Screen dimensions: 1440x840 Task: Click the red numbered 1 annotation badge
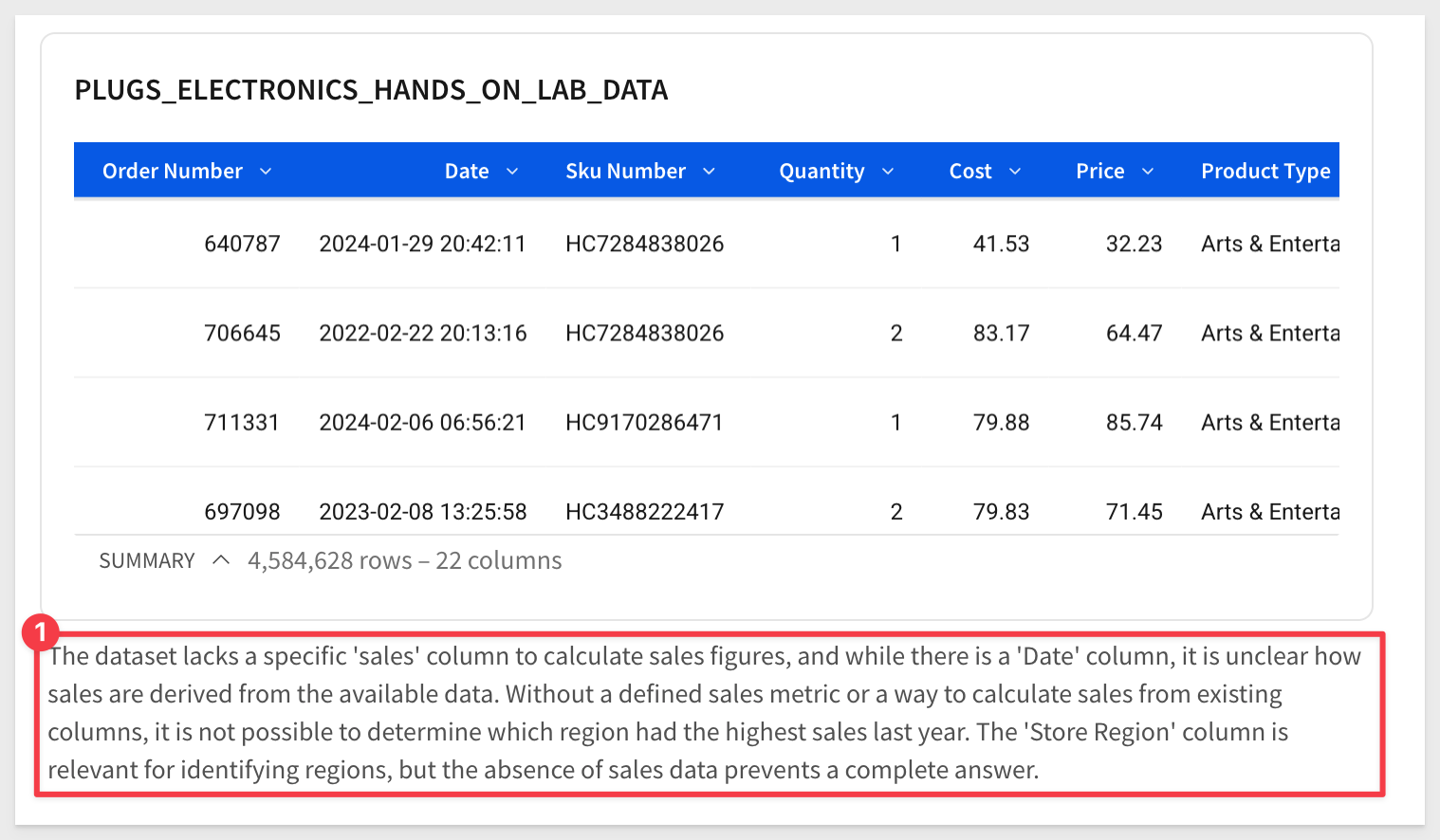40,632
